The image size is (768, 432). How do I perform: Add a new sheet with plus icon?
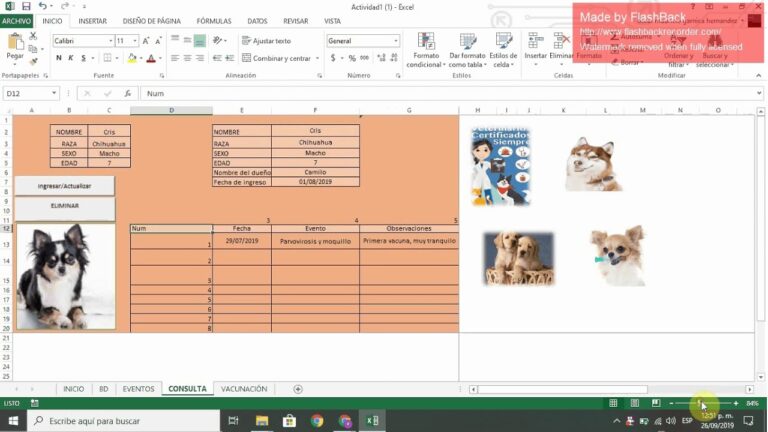298,389
